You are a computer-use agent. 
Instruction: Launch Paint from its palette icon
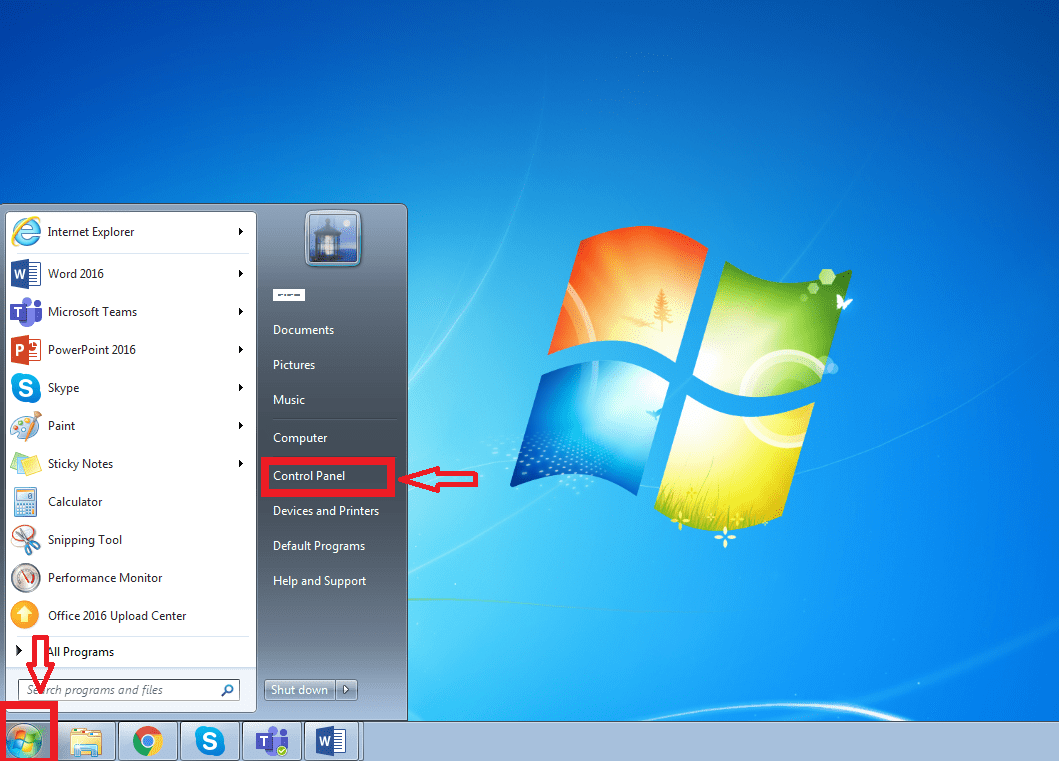(26, 426)
